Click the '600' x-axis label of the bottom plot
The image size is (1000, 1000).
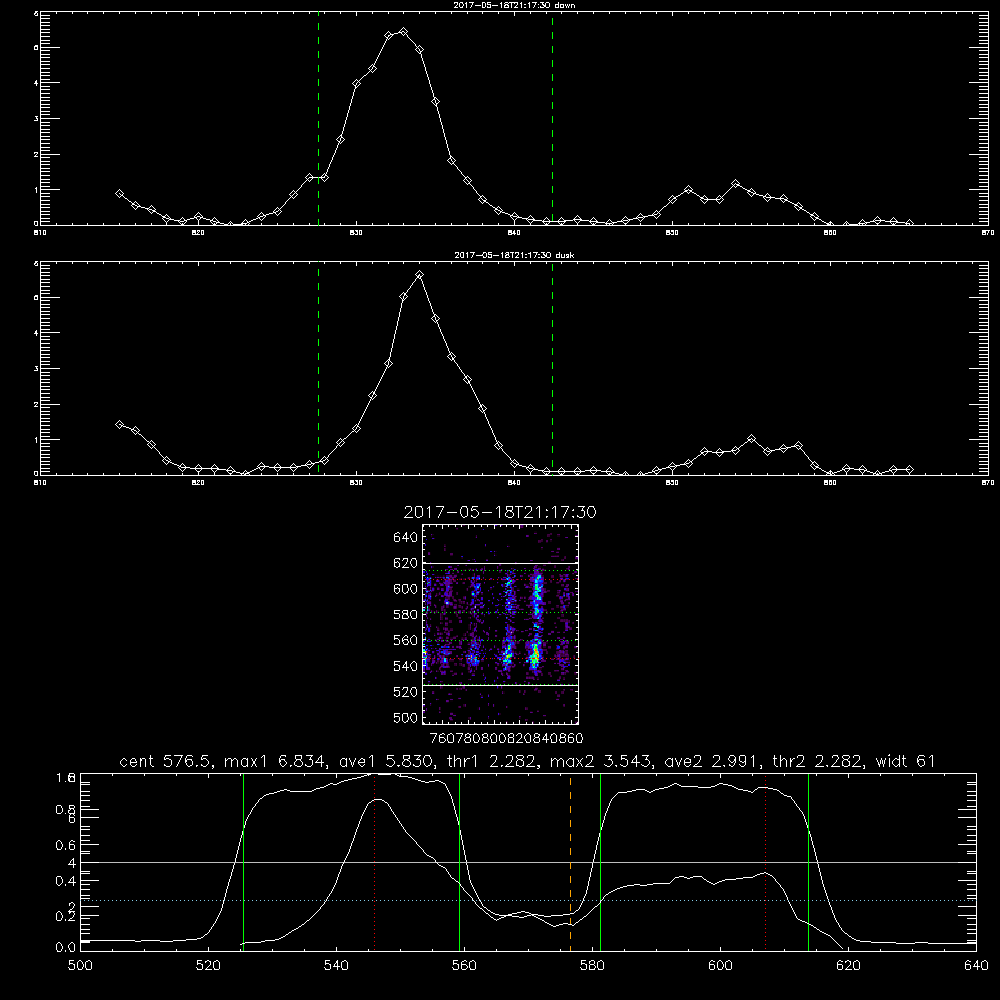click(720, 965)
